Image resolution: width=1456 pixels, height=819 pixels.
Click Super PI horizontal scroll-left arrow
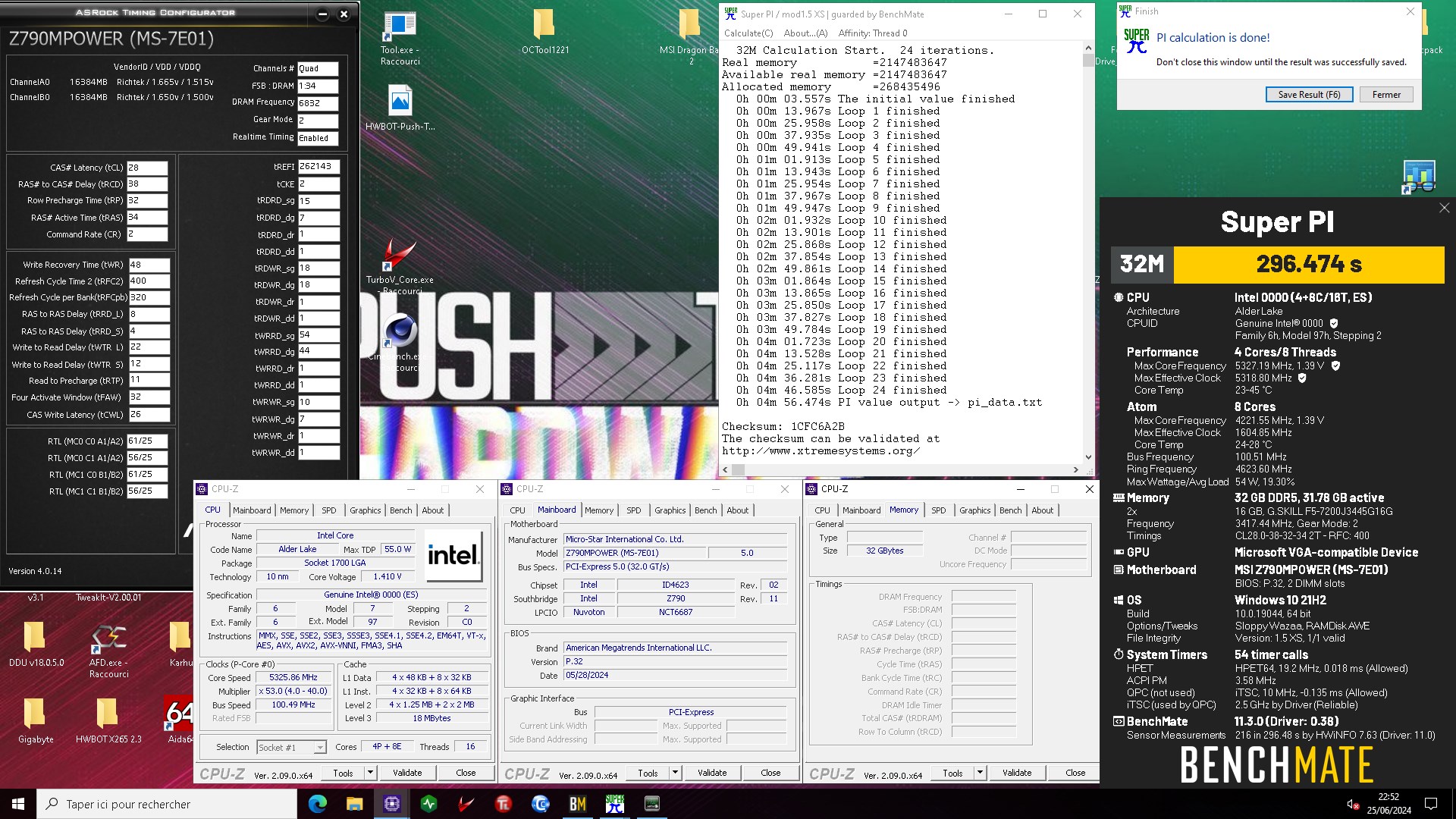725,470
